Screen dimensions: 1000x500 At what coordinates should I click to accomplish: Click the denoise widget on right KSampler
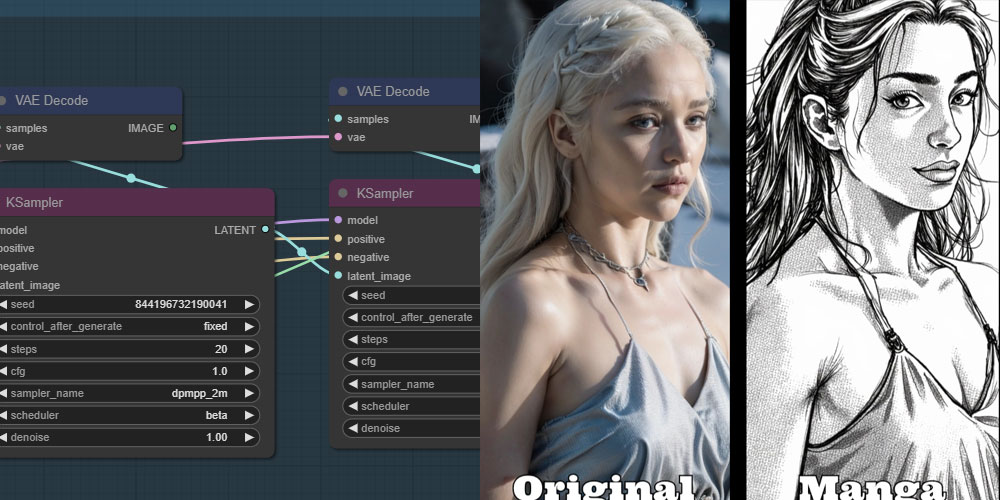coord(411,428)
